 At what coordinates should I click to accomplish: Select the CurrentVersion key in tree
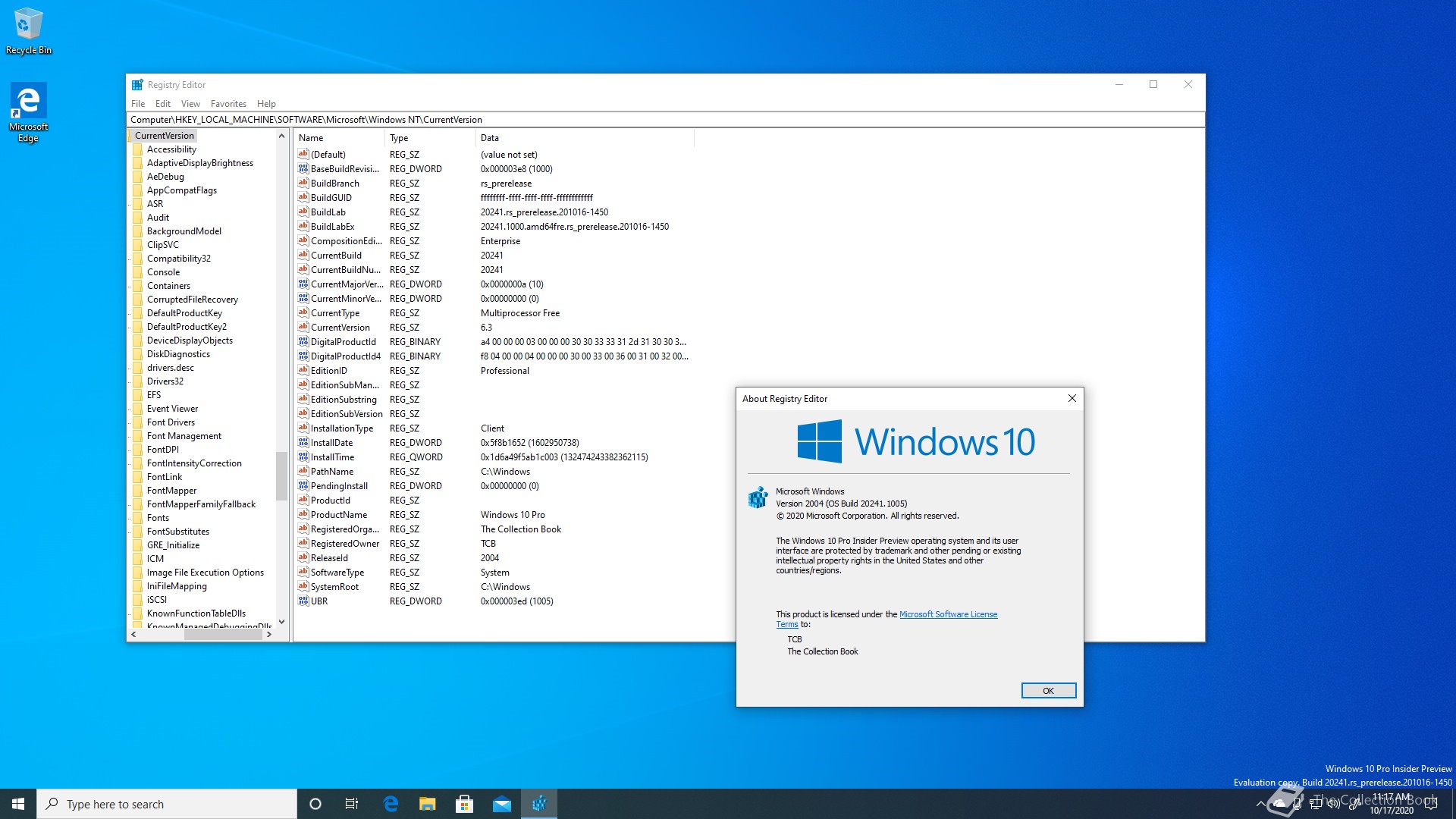click(165, 136)
